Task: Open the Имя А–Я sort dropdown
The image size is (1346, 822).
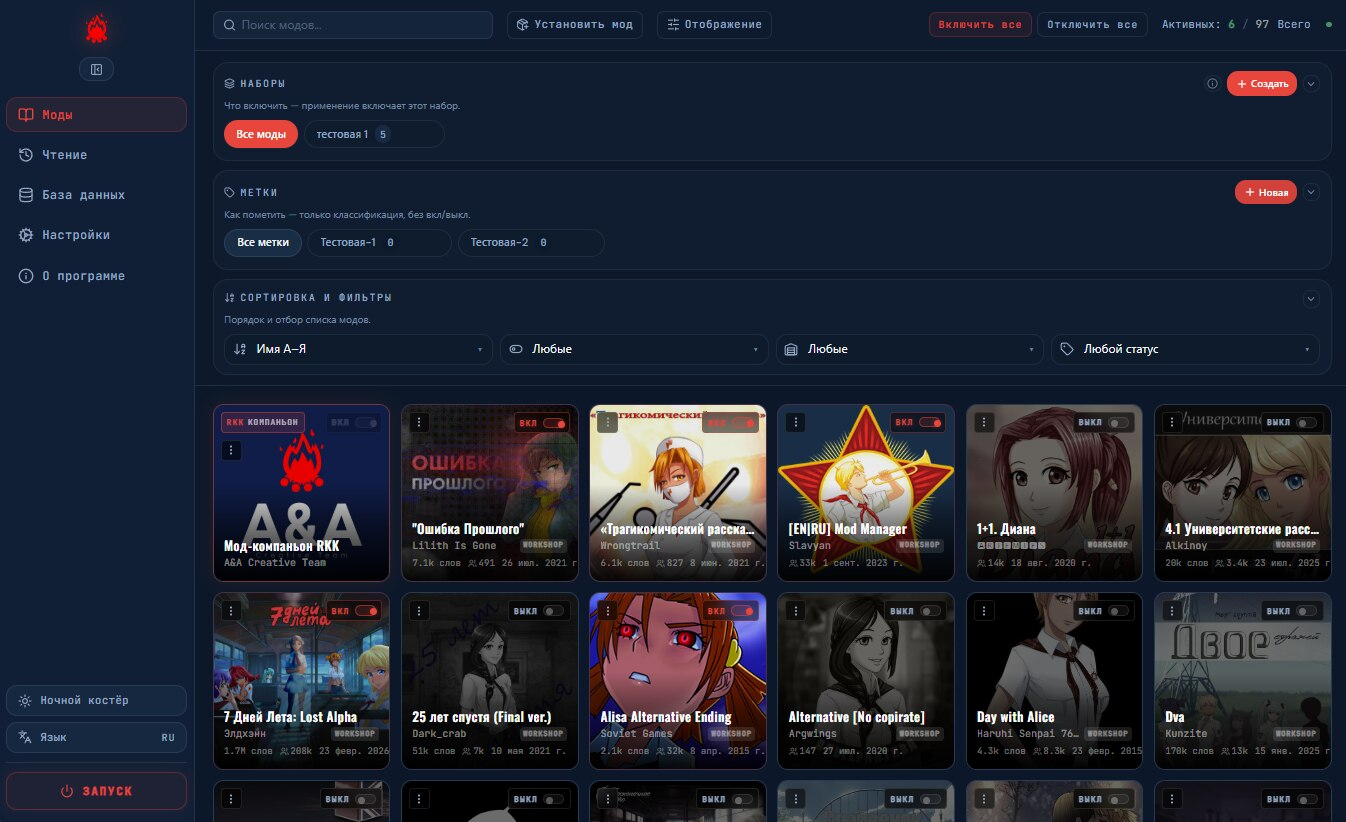Action: pyautogui.click(x=358, y=349)
